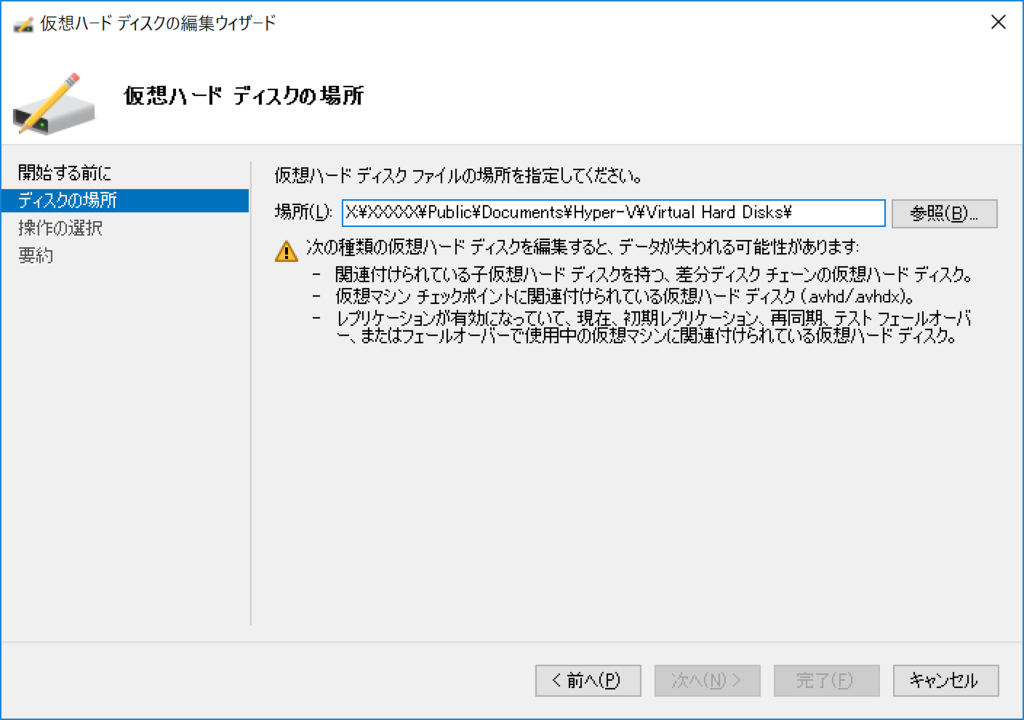Focus the 場所(L) path input field
The width and height of the screenshot is (1024, 720).
click(x=613, y=213)
